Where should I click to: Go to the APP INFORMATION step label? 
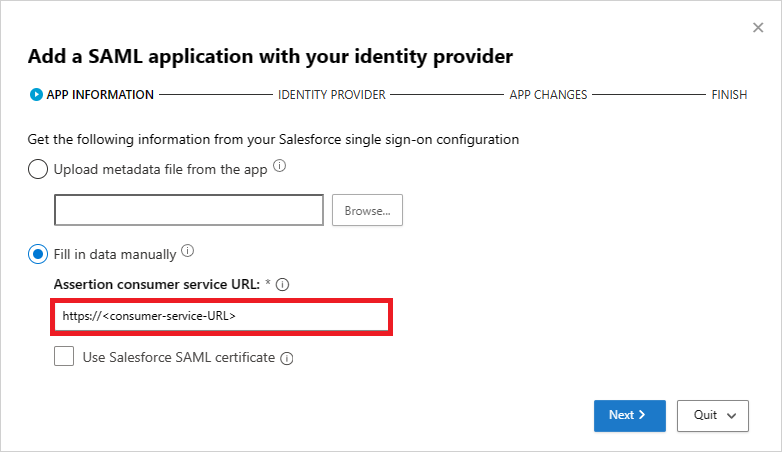[x=100, y=95]
